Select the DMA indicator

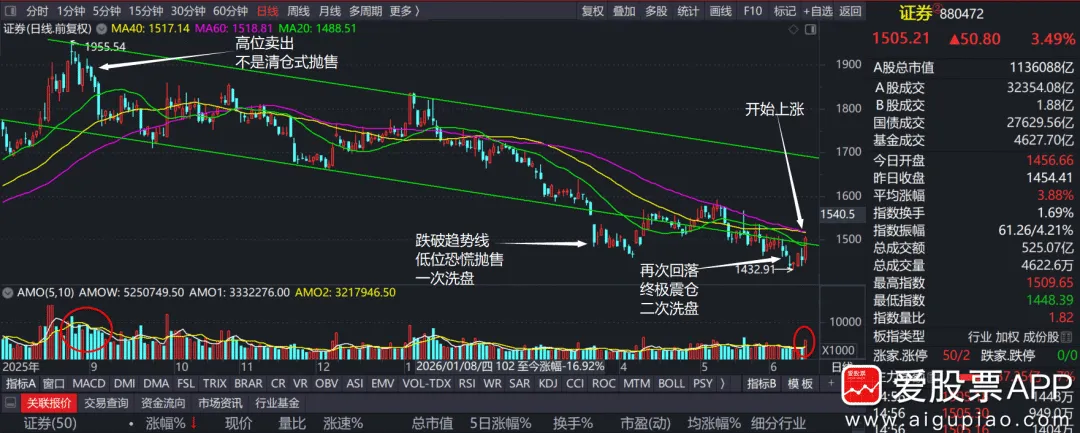(156, 384)
